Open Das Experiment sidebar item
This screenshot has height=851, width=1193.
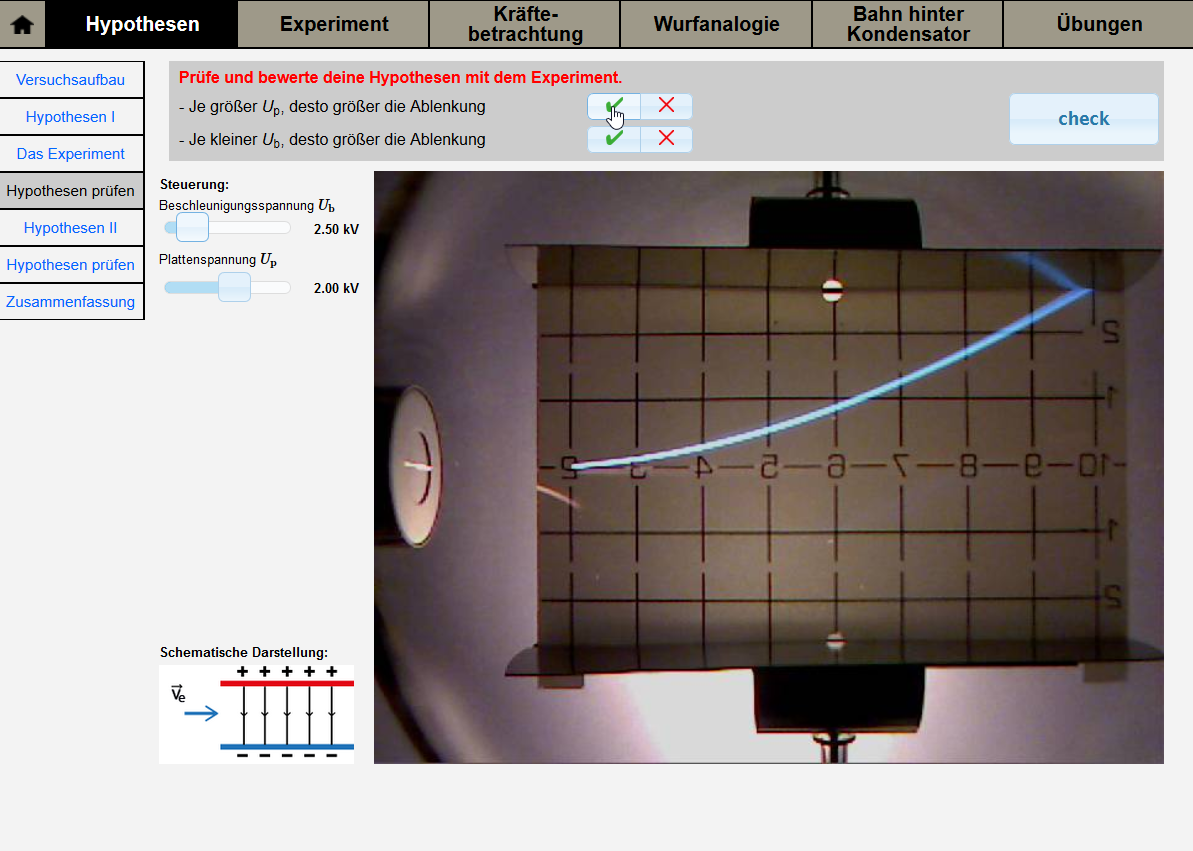71,154
